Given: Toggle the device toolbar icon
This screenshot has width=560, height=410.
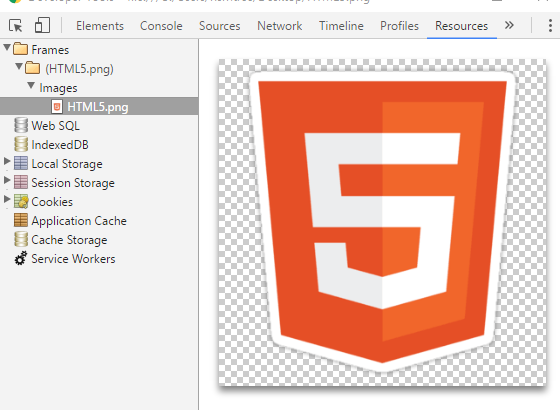Looking at the screenshot, I should [42, 25].
